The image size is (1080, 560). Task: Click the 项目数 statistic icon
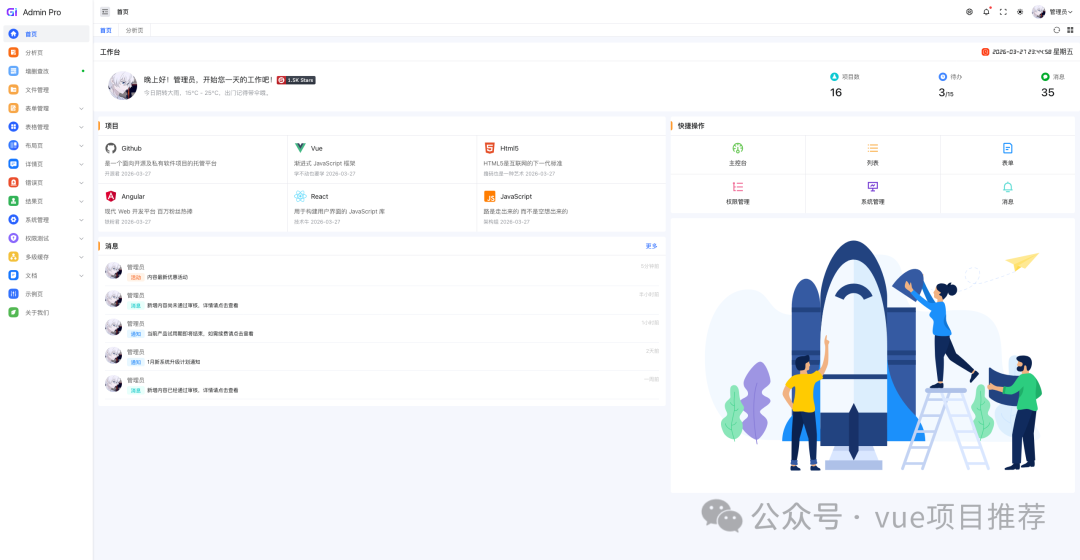coord(834,76)
